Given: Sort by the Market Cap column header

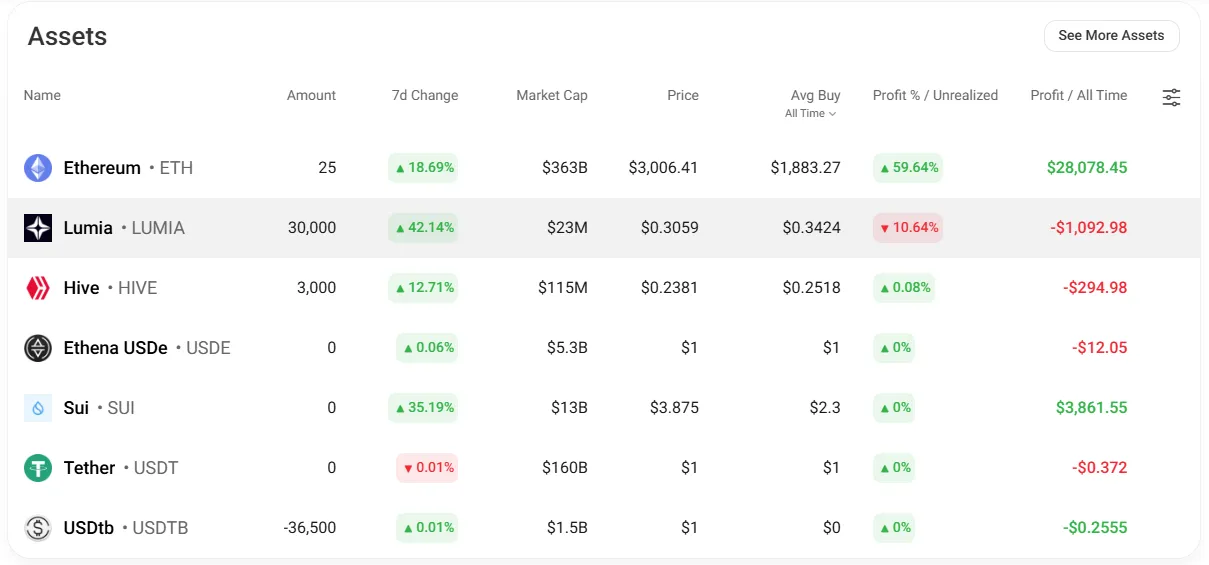Looking at the screenshot, I should pyautogui.click(x=552, y=96).
